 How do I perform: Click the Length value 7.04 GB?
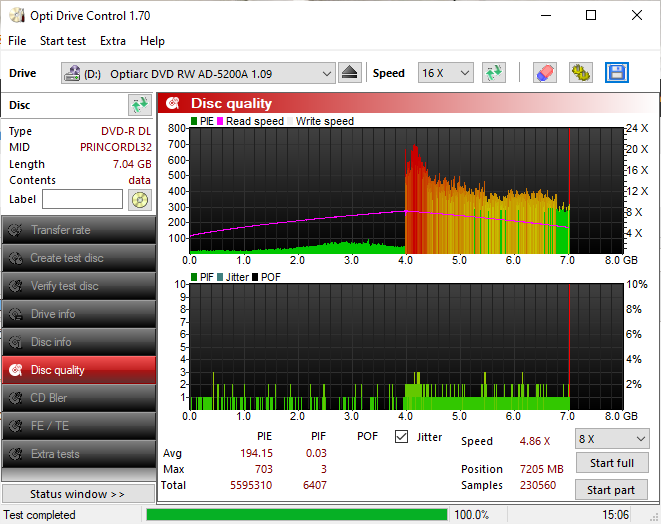click(x=132, y=164)
